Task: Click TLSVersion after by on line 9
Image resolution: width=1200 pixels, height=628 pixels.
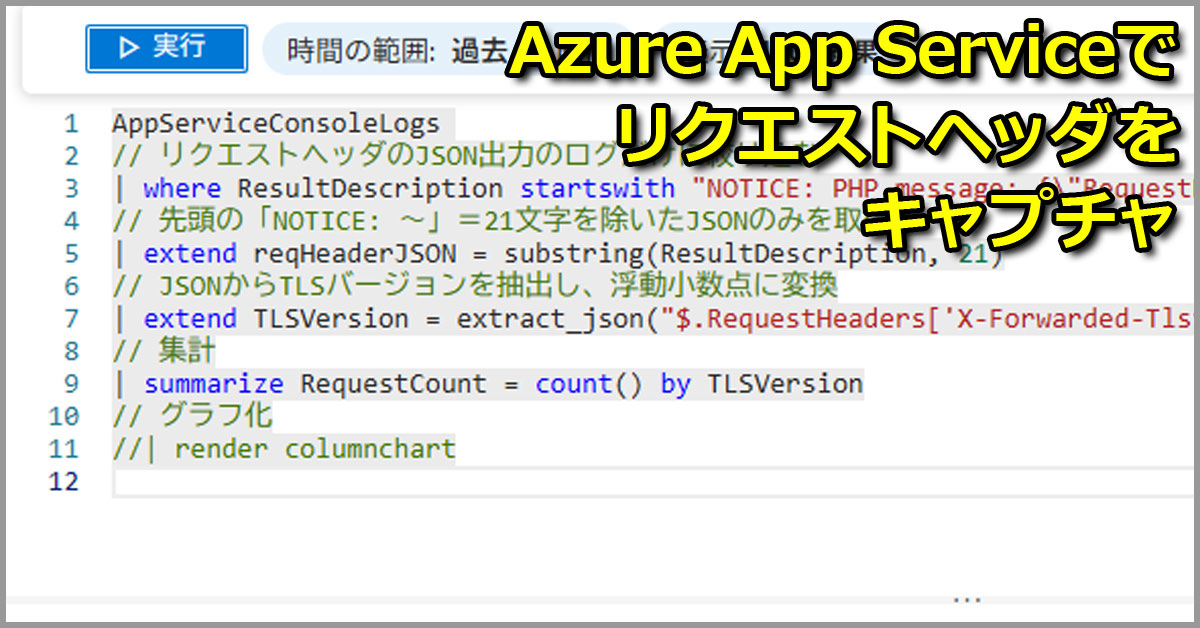Action: click(x=784, y=384)
